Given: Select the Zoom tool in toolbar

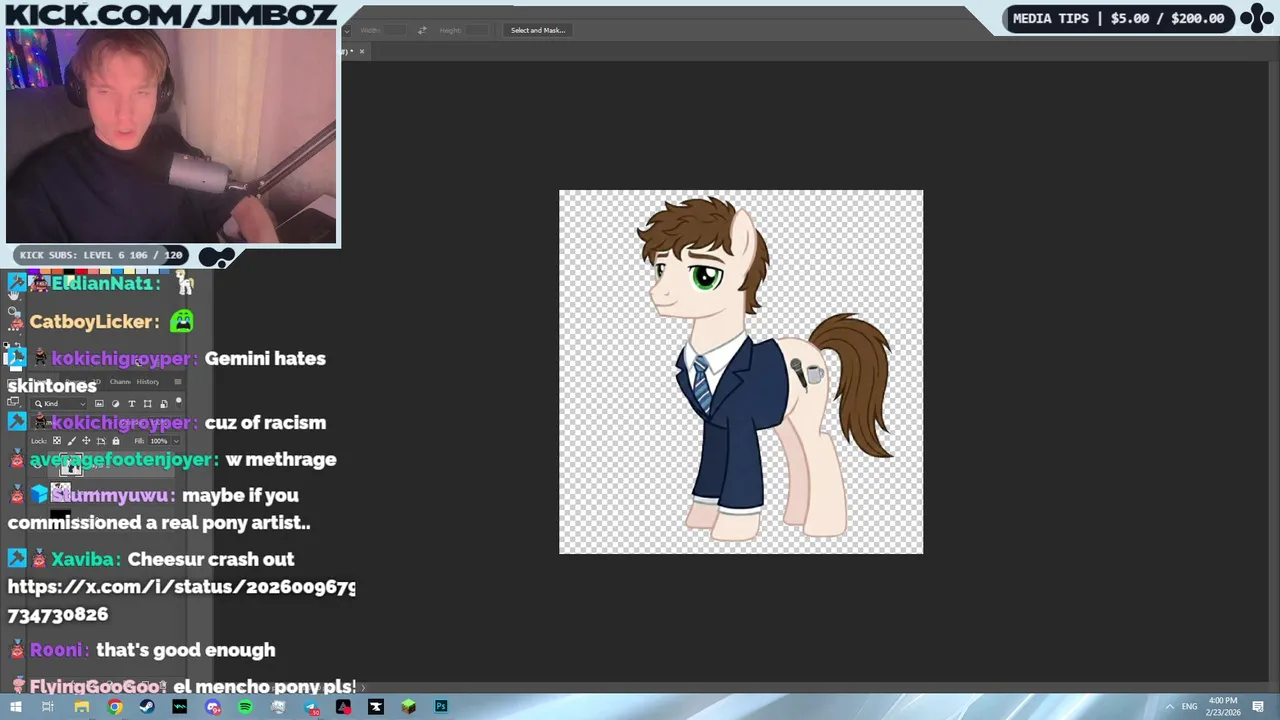Looking at the screenshot, I should 12,311.
